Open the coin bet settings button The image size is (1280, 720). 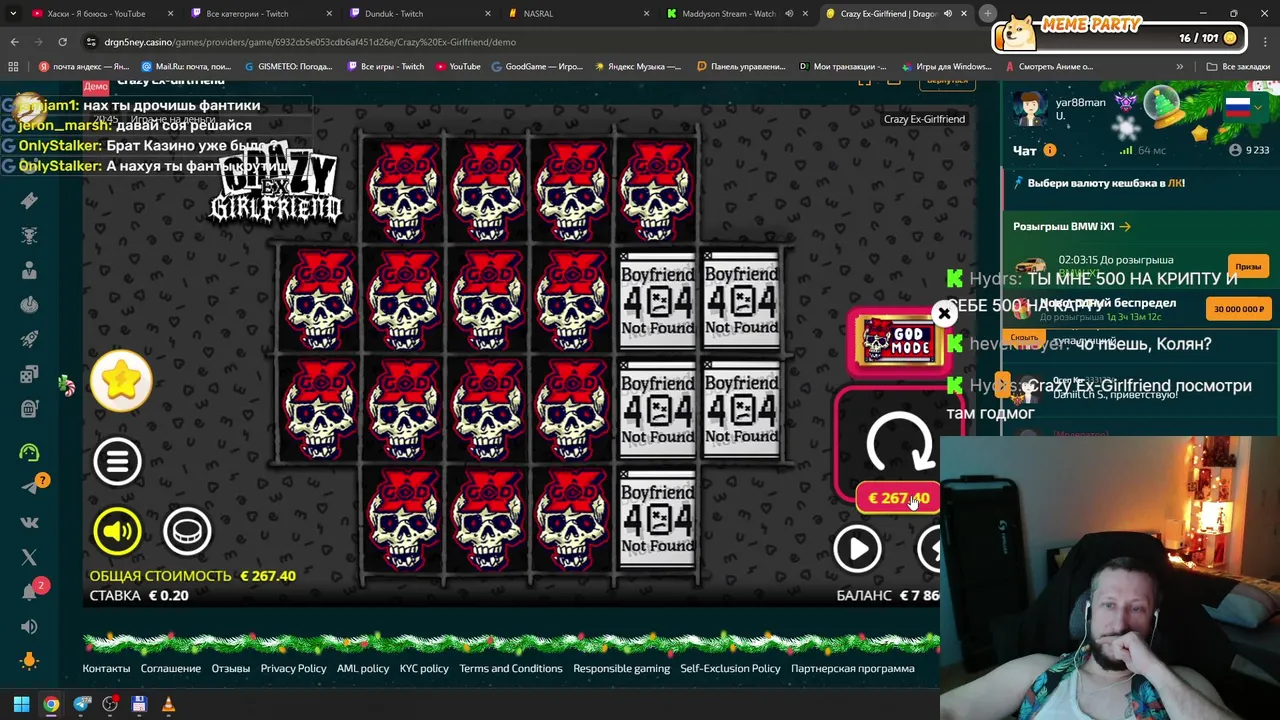pyautogui.click(x=187, y=531)
